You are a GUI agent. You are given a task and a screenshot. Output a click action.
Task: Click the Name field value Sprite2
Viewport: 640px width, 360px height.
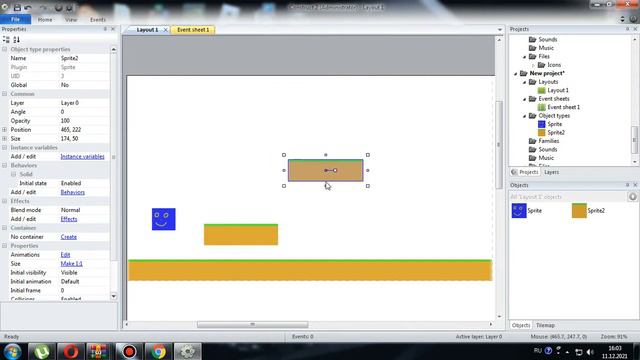pyautogui.click(x=69, y=58)
